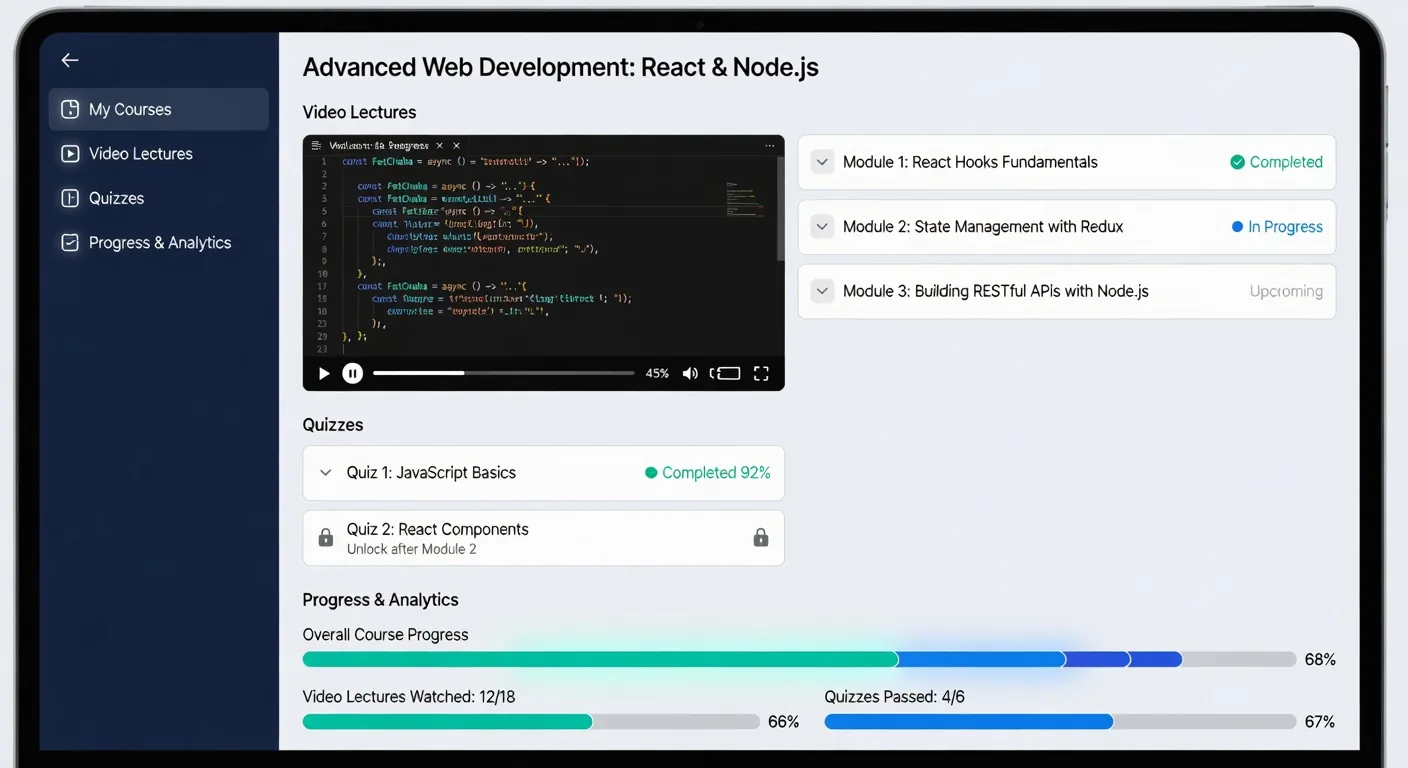Click the Overall Course Progress bar

tap(799, 660)
